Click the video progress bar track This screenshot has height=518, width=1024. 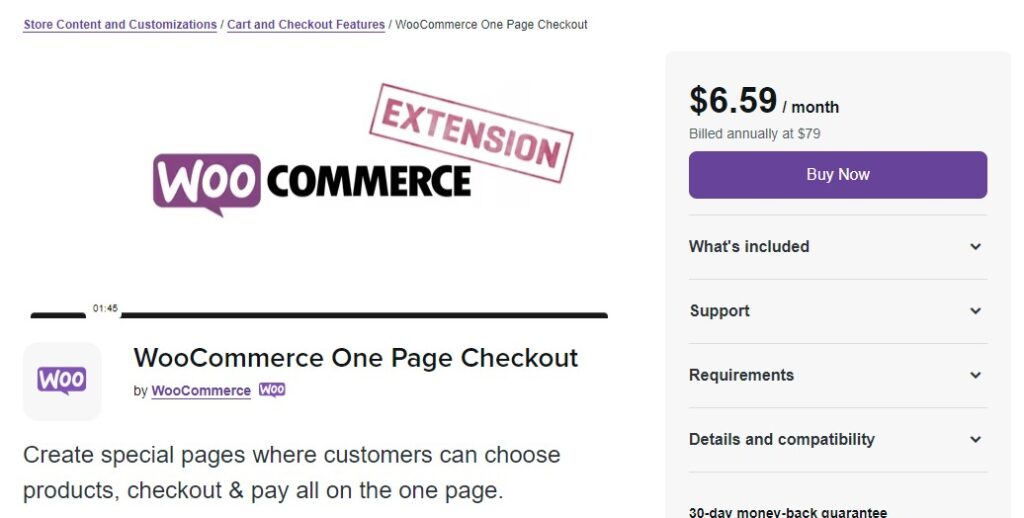tap(364, 316)
